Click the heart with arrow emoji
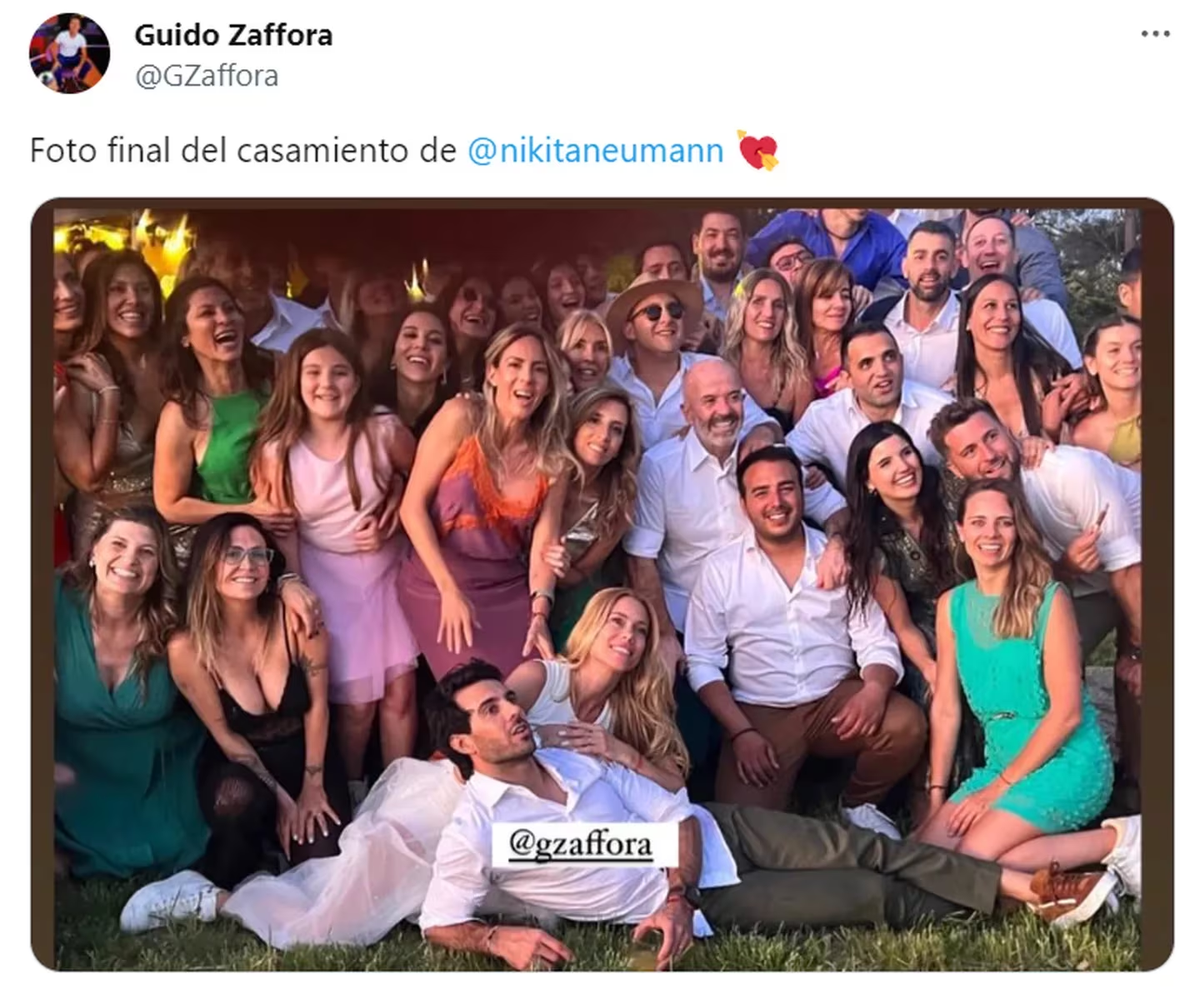 pyautogui.click(x=758, y=150)
